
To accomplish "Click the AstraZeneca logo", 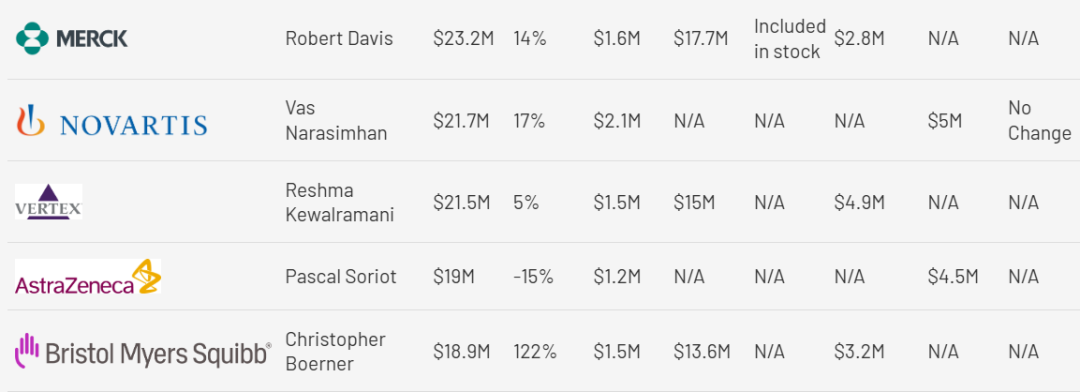I will coord(88,277).
